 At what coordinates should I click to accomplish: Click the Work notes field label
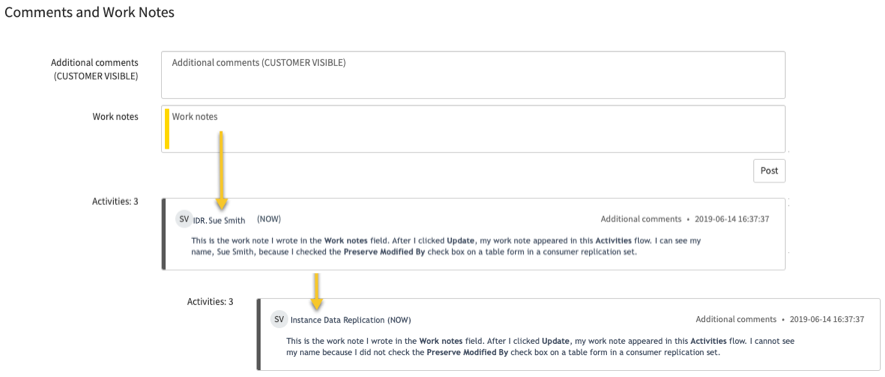click(x=115, y=117)
